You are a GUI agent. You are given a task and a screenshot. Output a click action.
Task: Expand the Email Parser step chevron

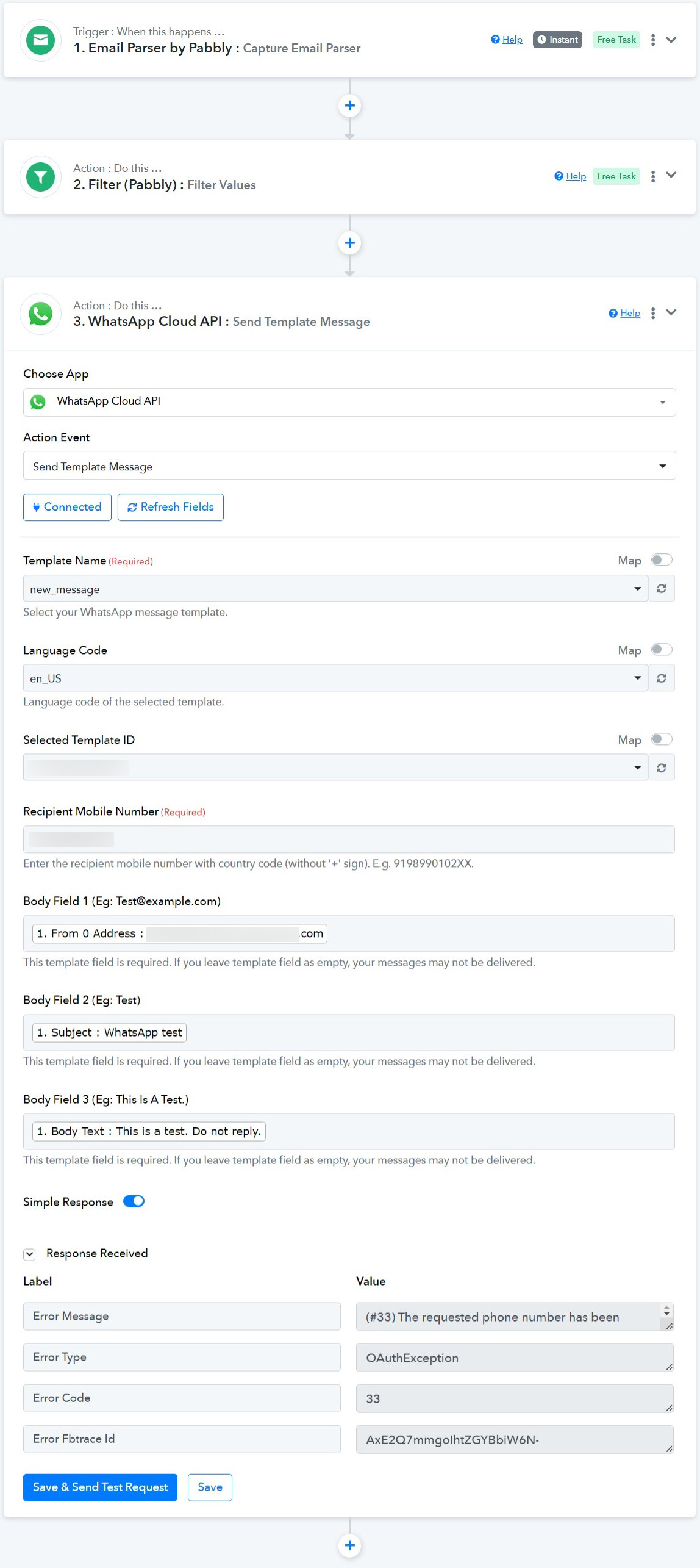(671, 40)
